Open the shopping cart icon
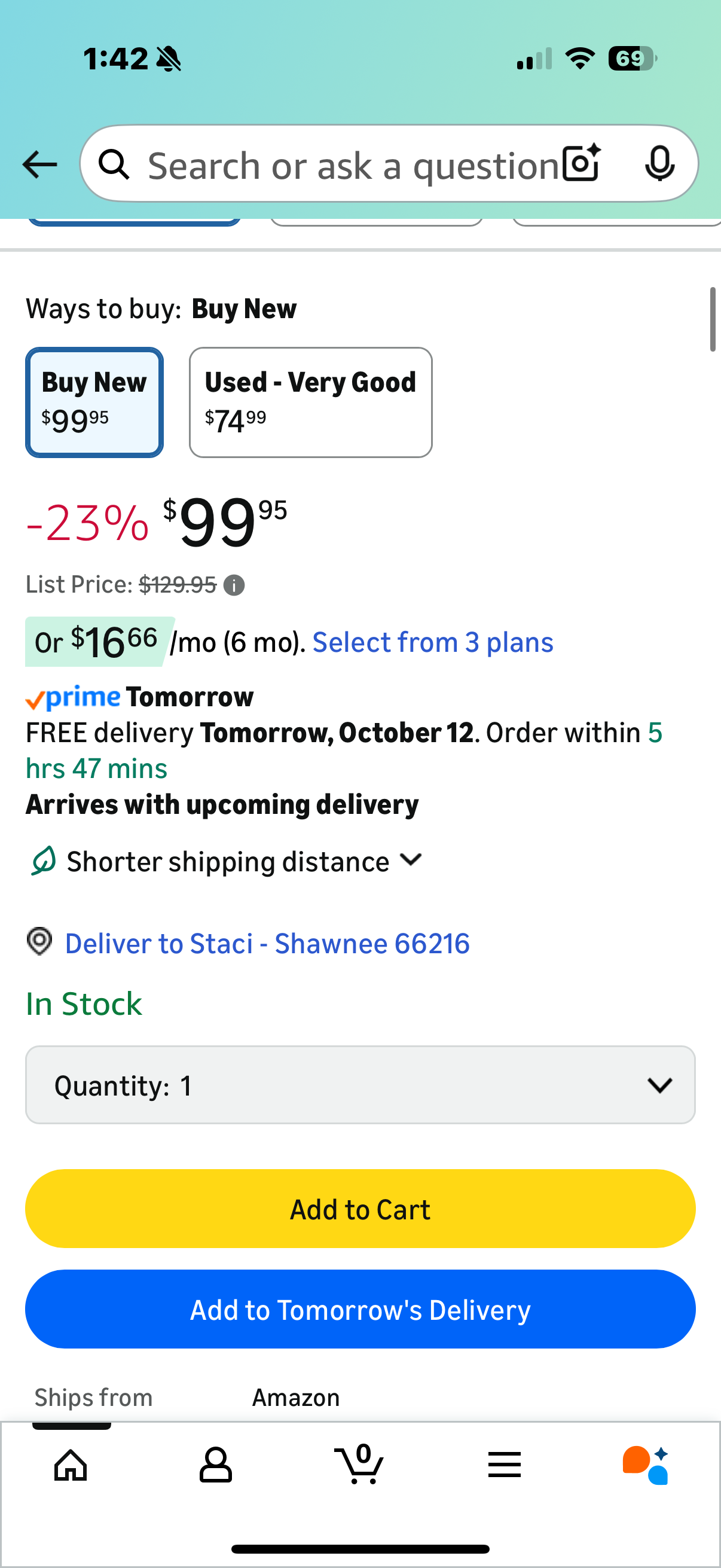Screen dimensions: 721x1568 tap(360, 1465)
